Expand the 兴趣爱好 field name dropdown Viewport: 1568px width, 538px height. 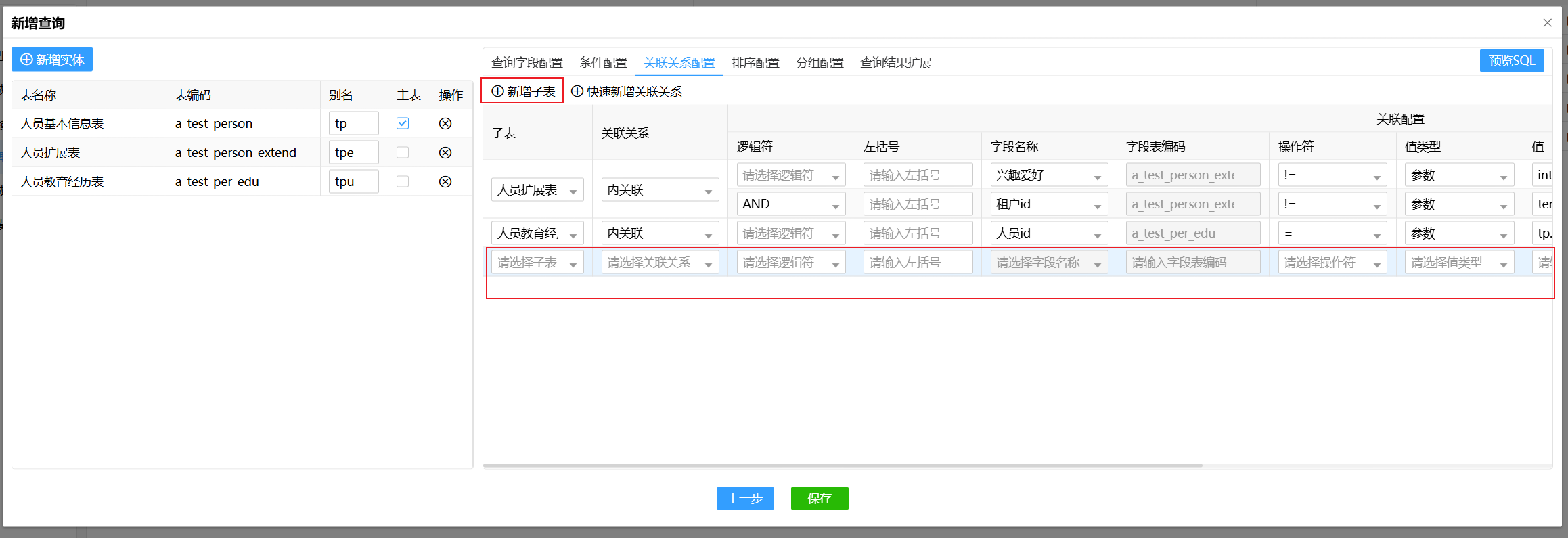click(x=1048, y=175)
